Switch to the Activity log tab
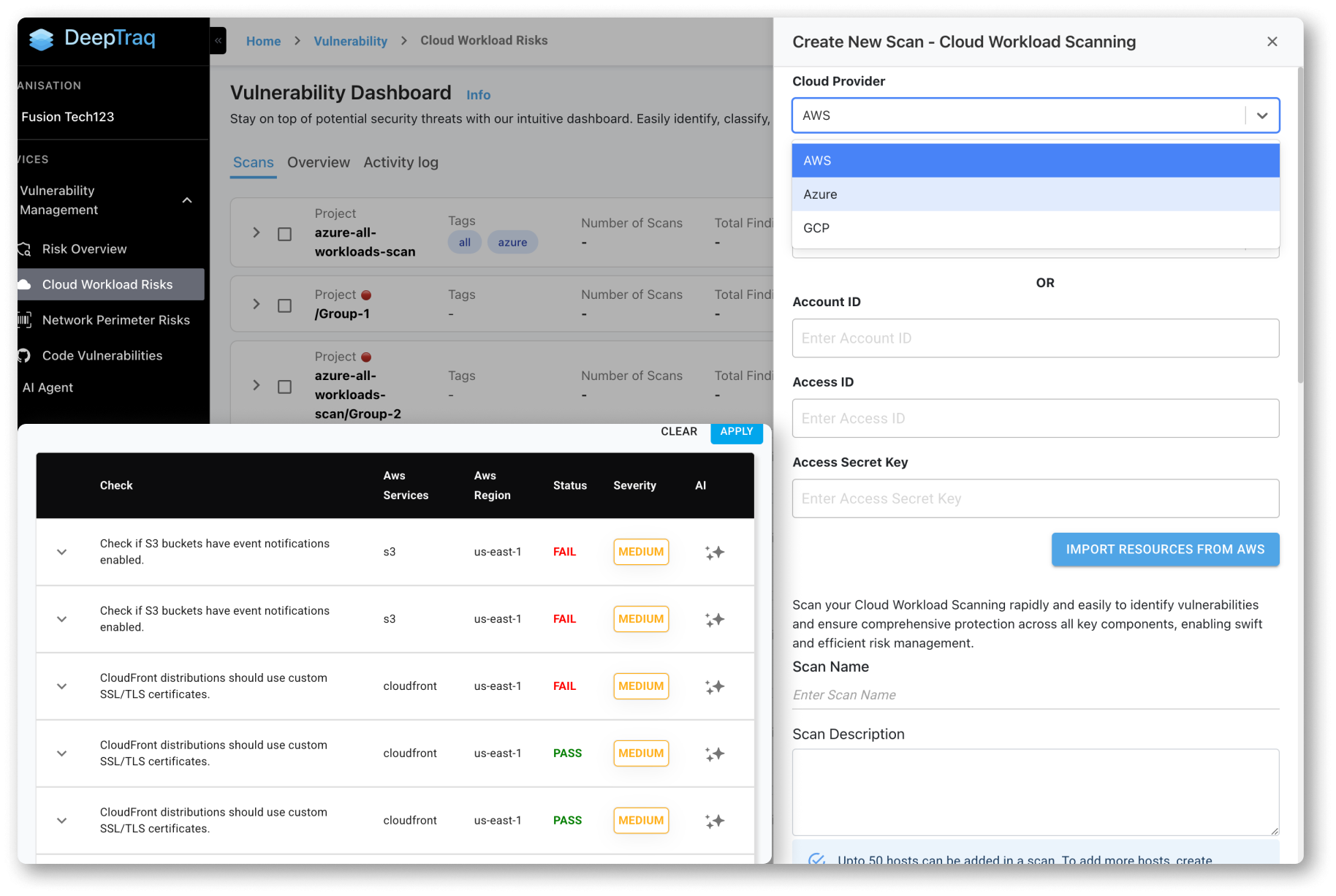The height and width of the screenshot is (896, 1336). click(401, 162)
